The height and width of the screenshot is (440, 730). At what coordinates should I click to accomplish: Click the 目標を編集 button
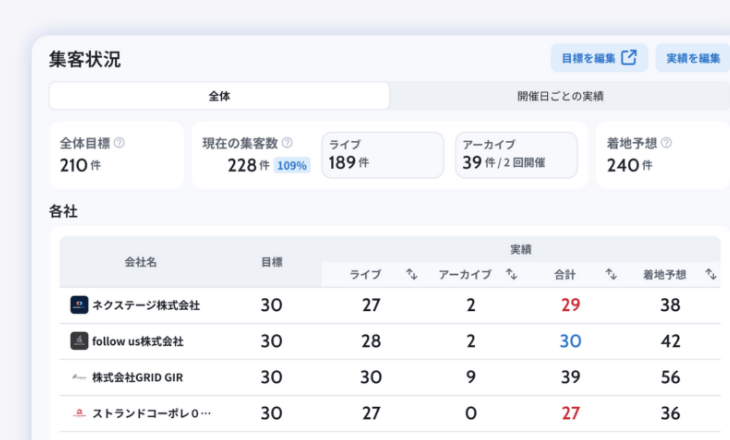(x=599, y=58)
